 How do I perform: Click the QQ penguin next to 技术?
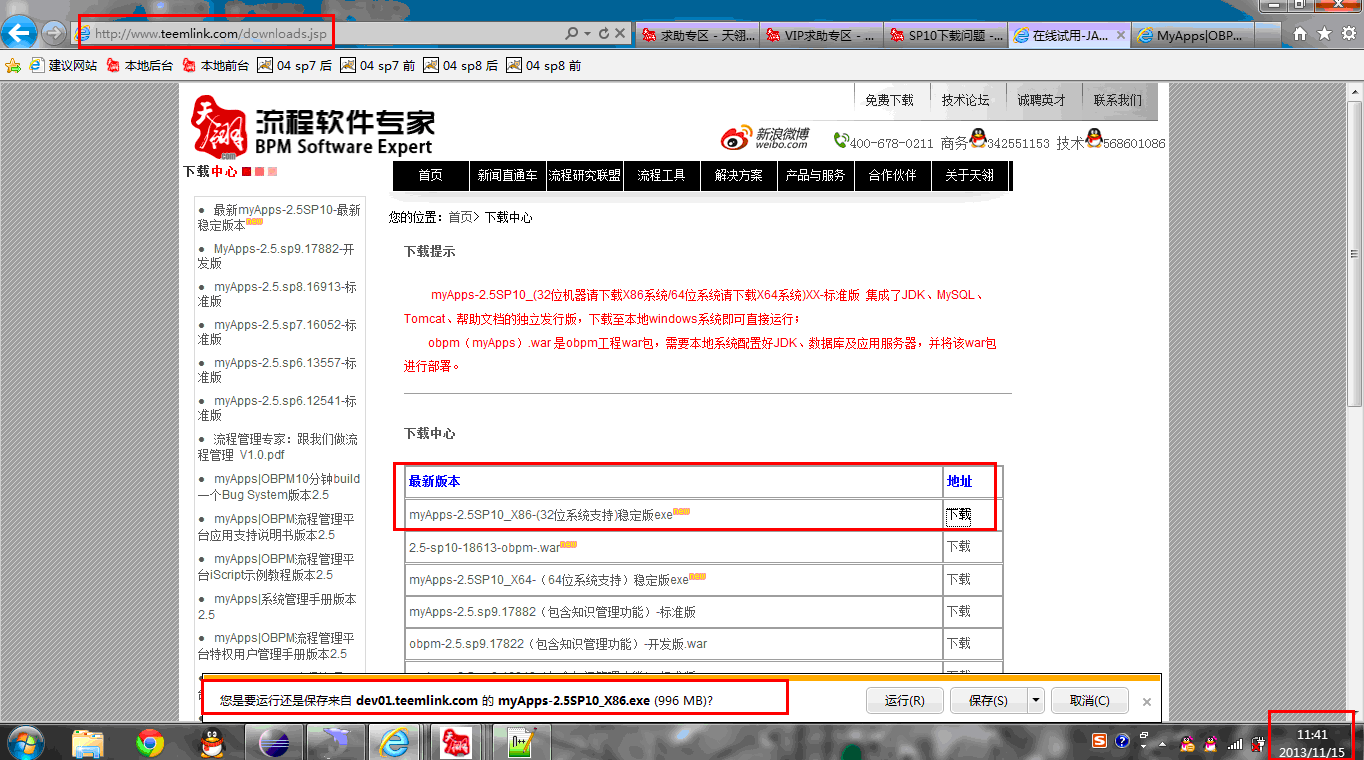1094,138
